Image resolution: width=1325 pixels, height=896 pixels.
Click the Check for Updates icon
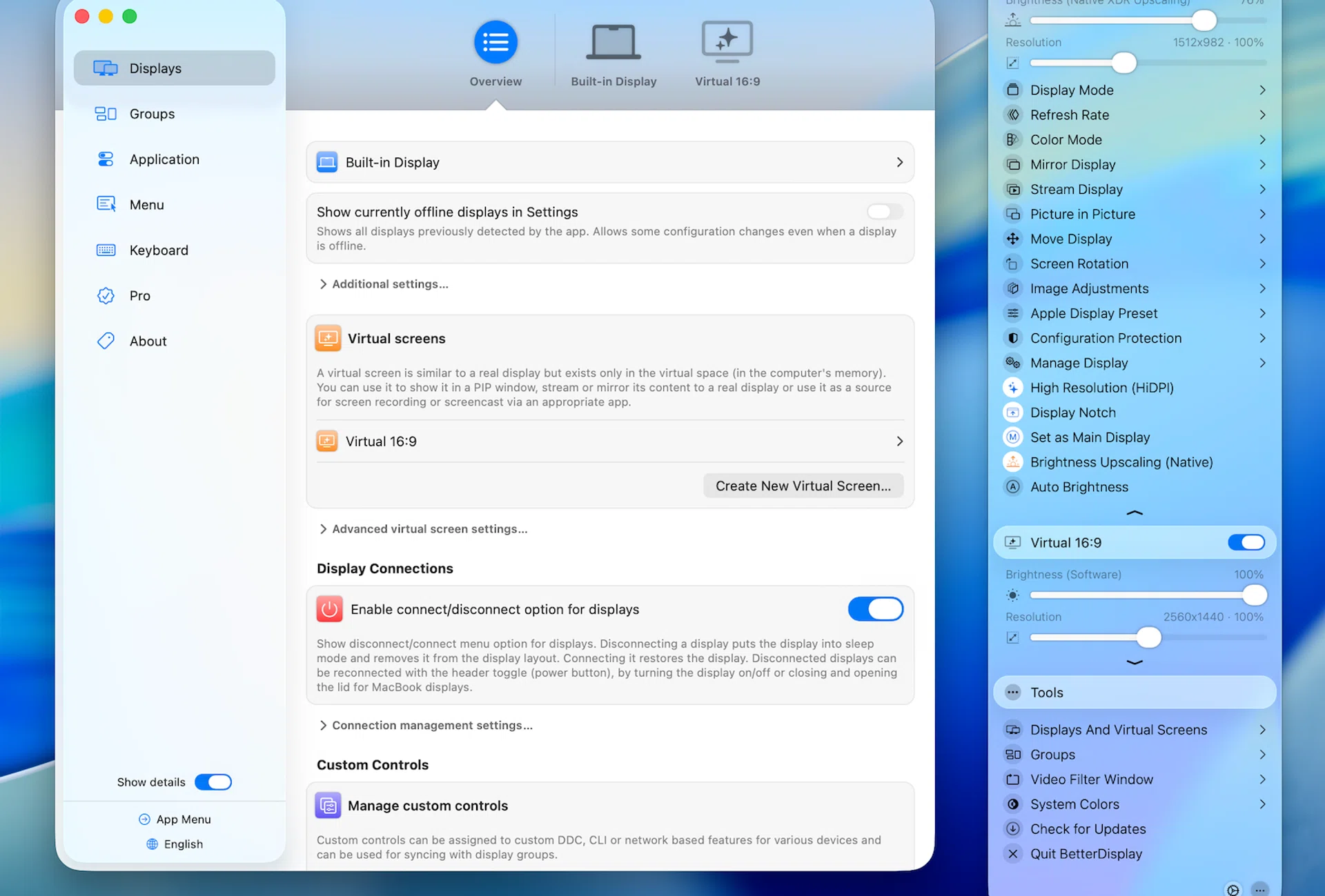click(x=1012, y=829)
